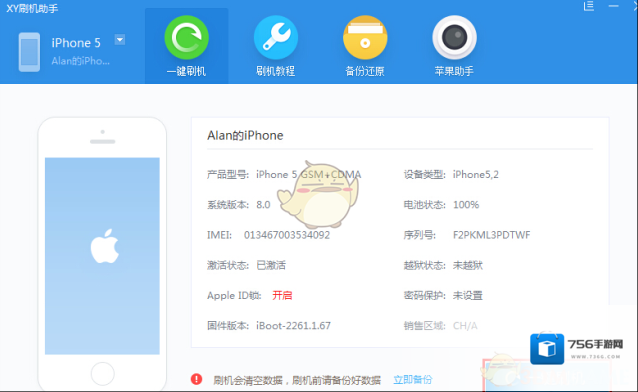Click the 立即备份 backup now link
Viewport: 638px width, 392px height.
coord(413,379)
